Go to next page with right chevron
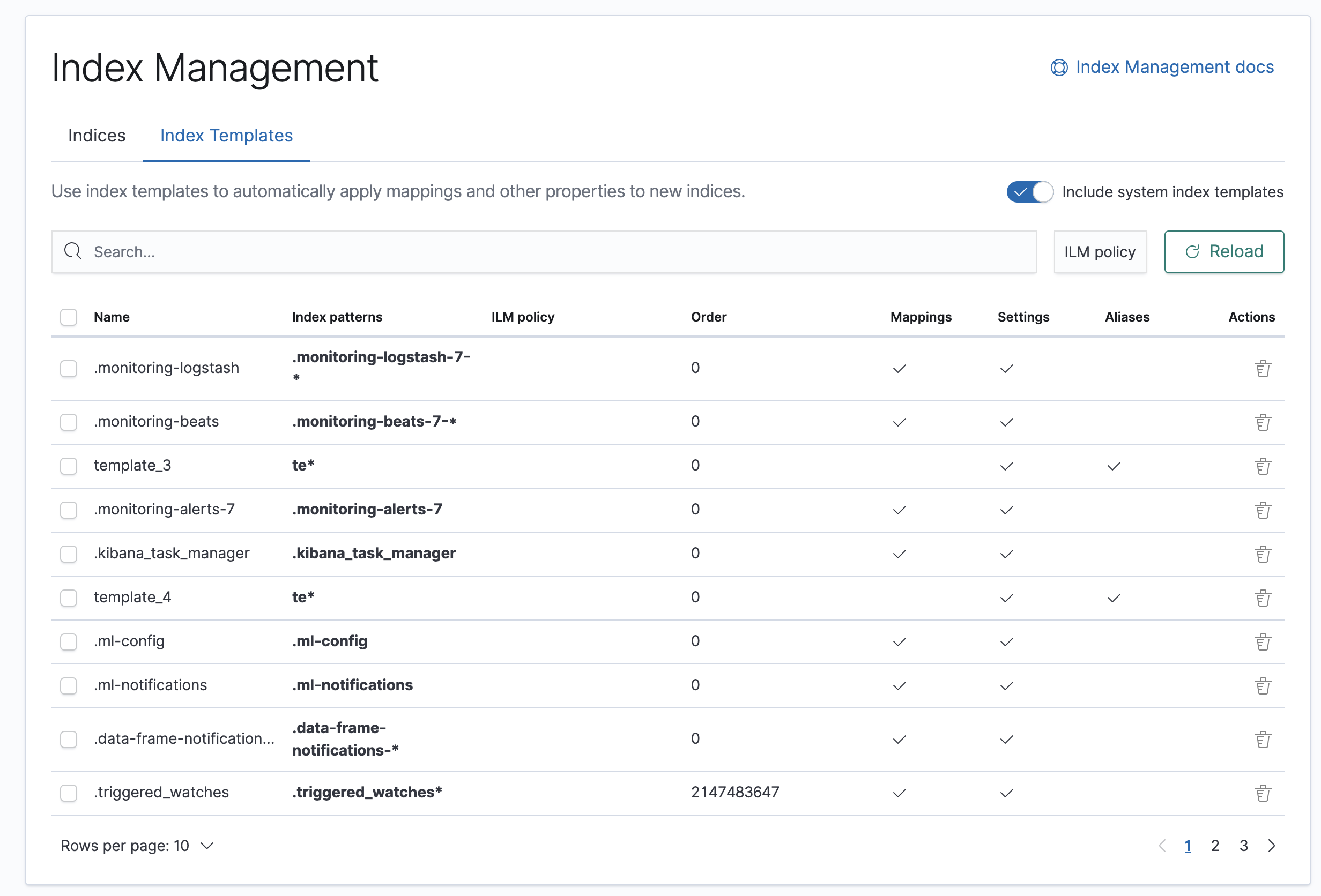1321x896 pixels. (x=1272, y=846)
